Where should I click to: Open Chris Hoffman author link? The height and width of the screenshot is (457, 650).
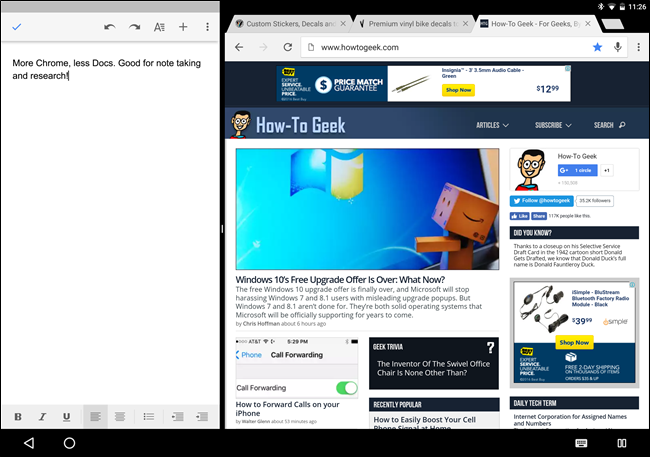261,323
